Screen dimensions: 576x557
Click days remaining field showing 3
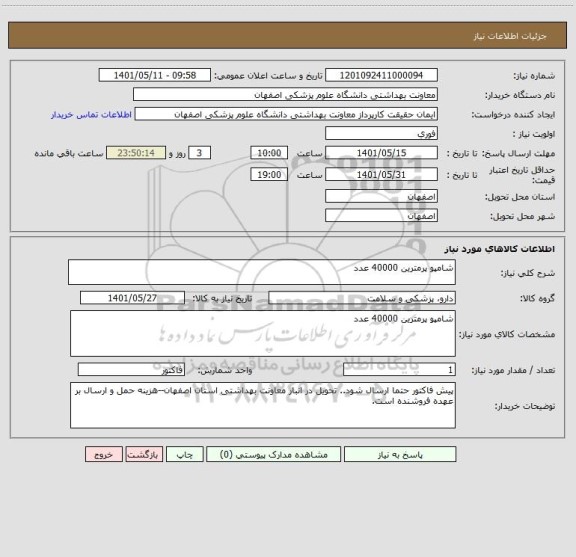199,153
